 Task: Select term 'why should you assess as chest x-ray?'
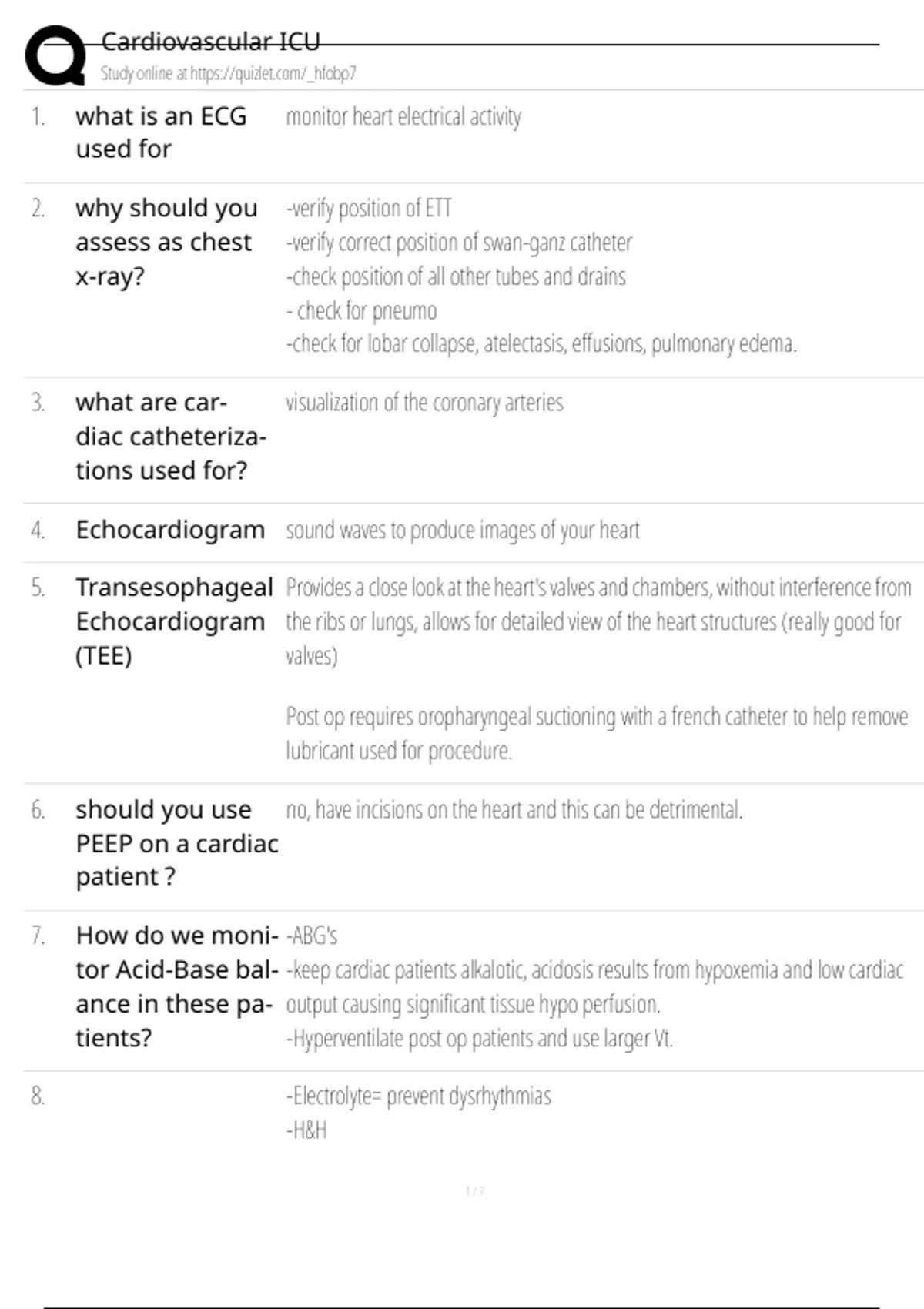[x=166, y=242]
